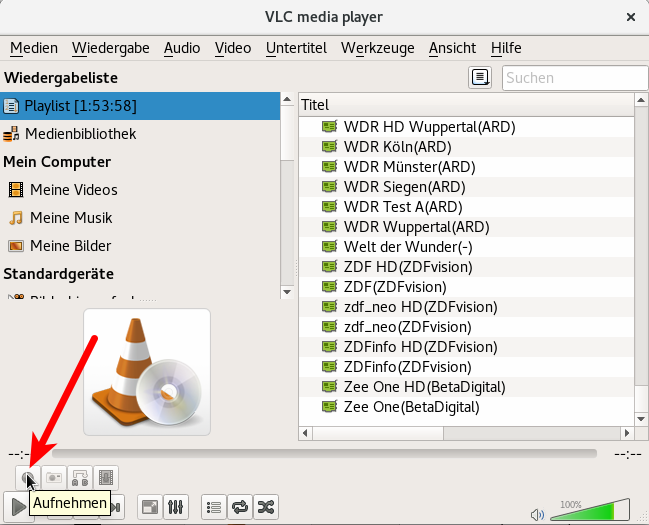Mute audio via speaker icon
Image resolution: width=649 pixels, height=525 pixels.
538,514
